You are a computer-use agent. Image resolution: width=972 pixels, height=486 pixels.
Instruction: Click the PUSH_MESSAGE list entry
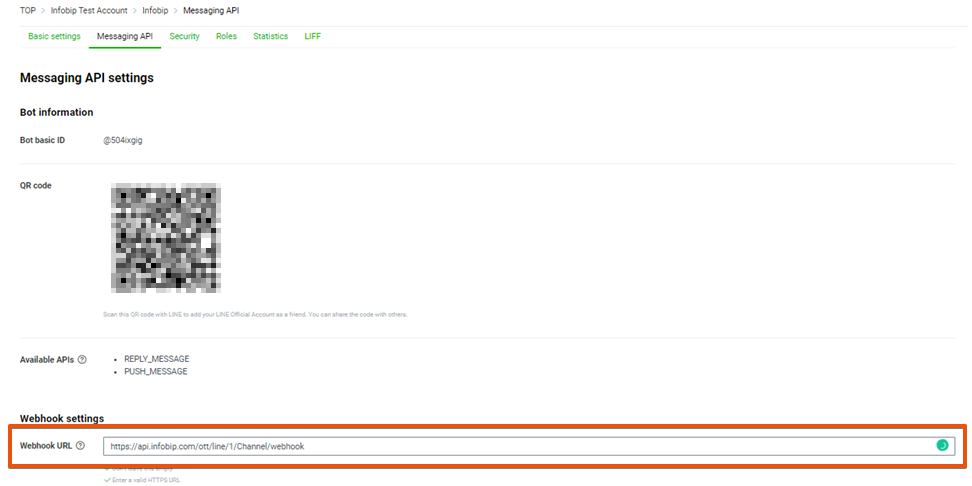156,371
